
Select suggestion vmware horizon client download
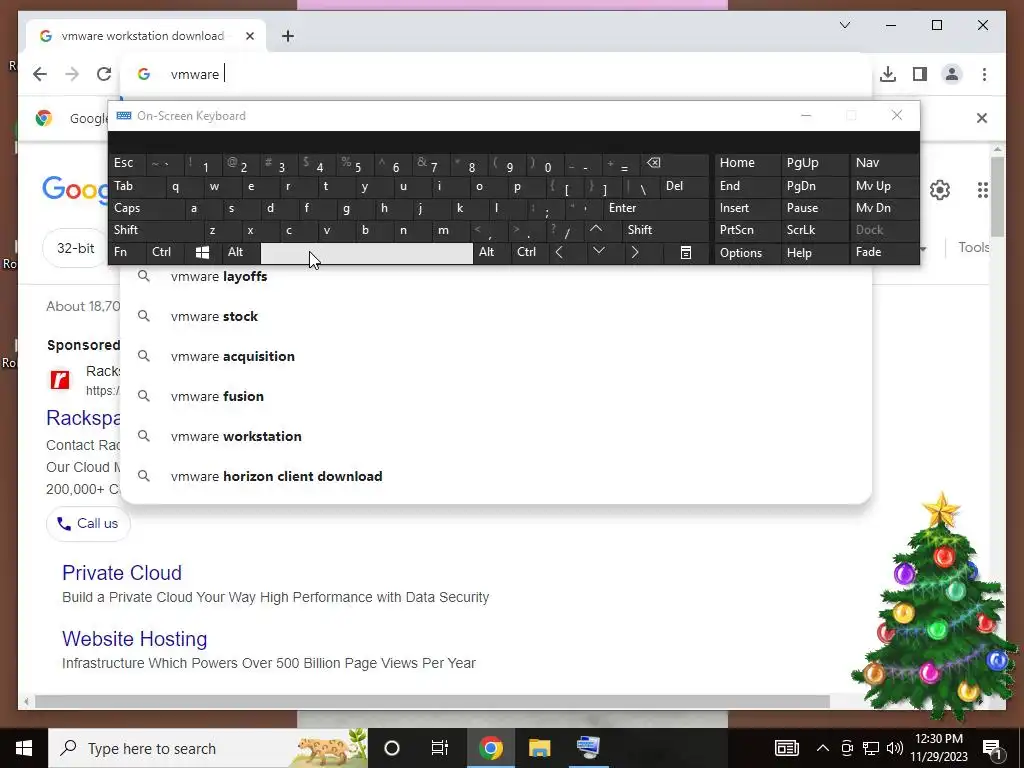pos(496,476)
